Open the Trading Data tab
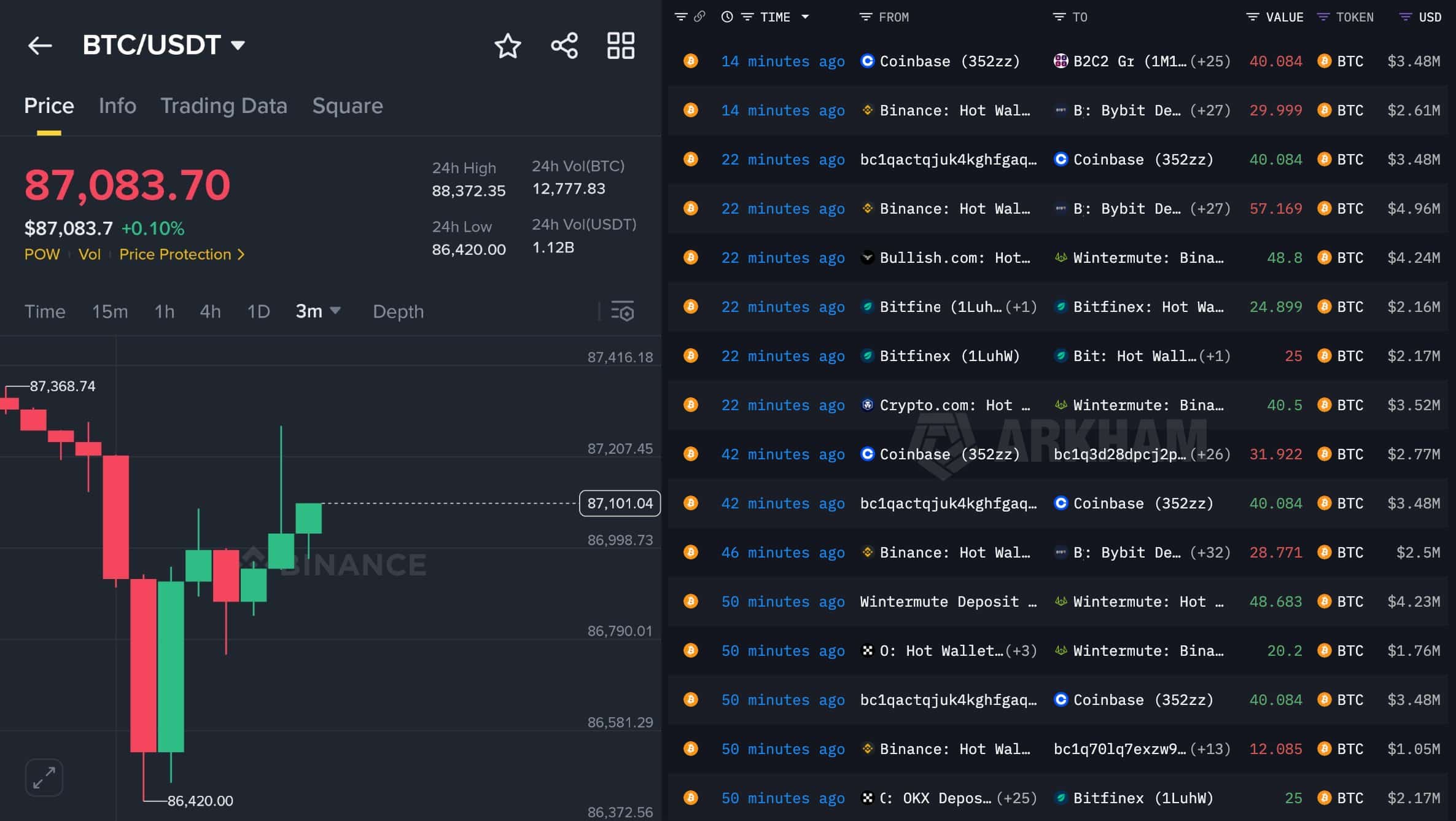The image size is (1456, 821). click(224, 106)
